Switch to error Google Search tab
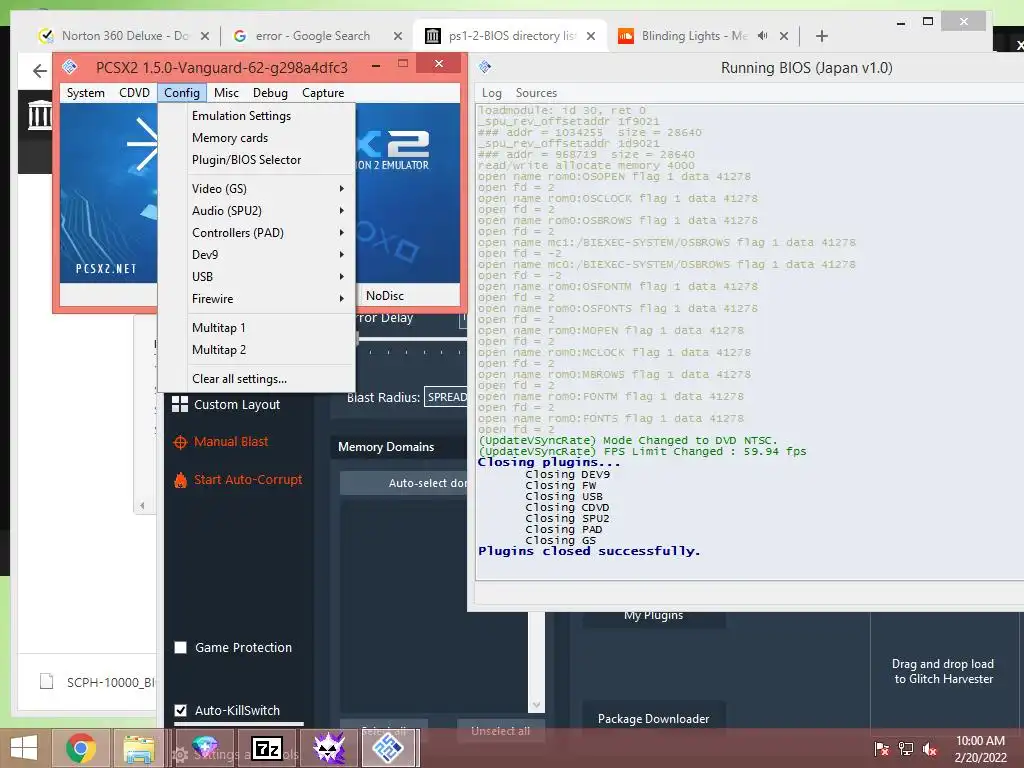The image size is (1024, 768). pos(313,36)
